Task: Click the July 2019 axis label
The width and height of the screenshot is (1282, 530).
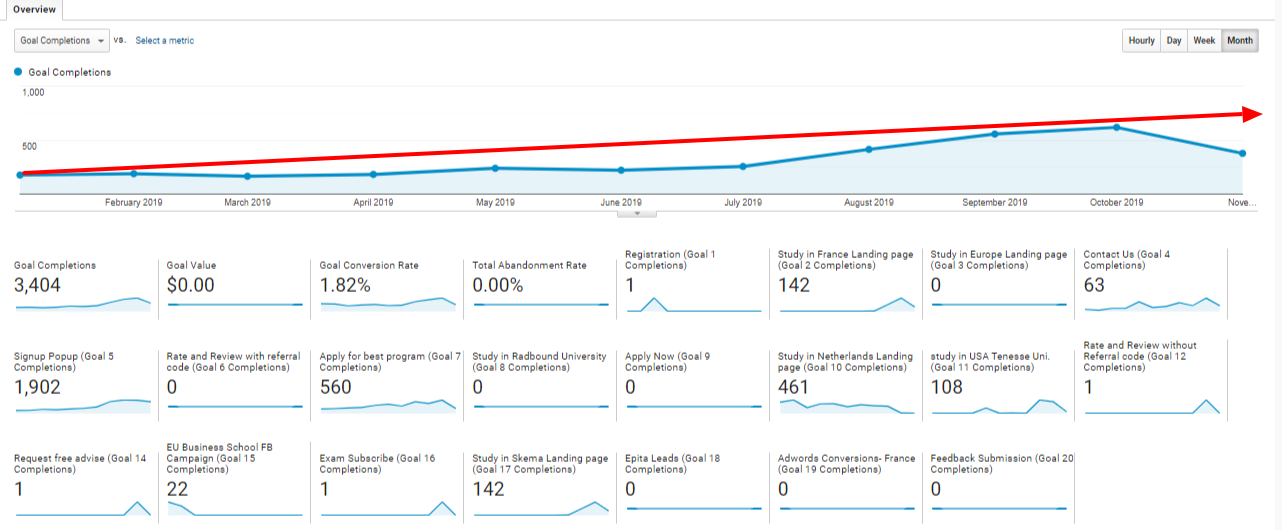Action: click(x=743, y=202)
